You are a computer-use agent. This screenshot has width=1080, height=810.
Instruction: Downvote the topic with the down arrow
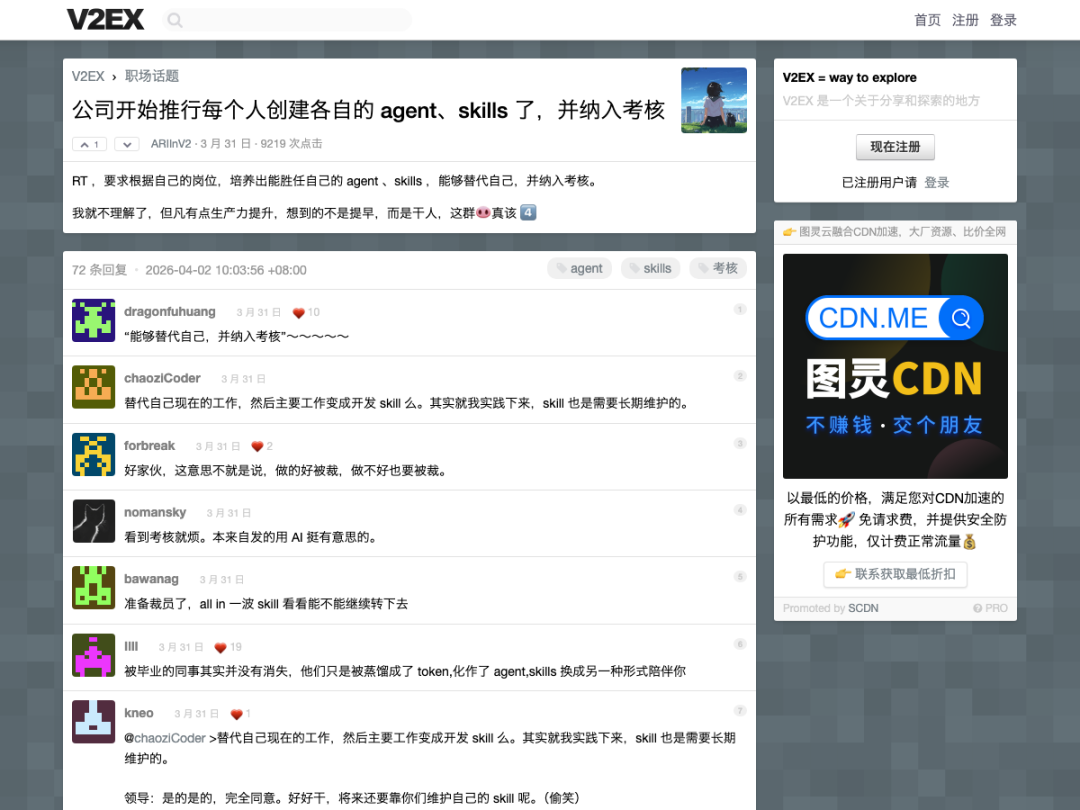point(126,143)
